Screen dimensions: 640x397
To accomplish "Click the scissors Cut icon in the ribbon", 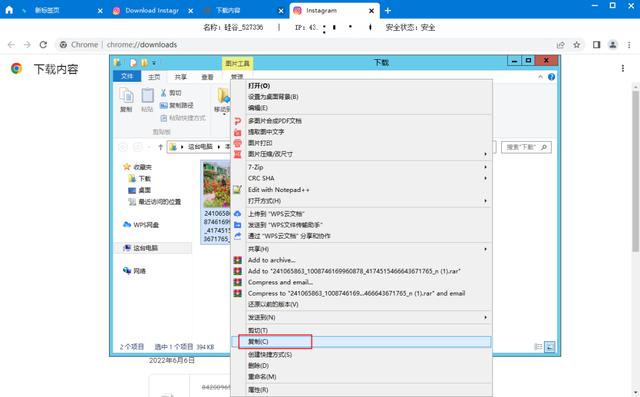I will click(x=164, y=93).
